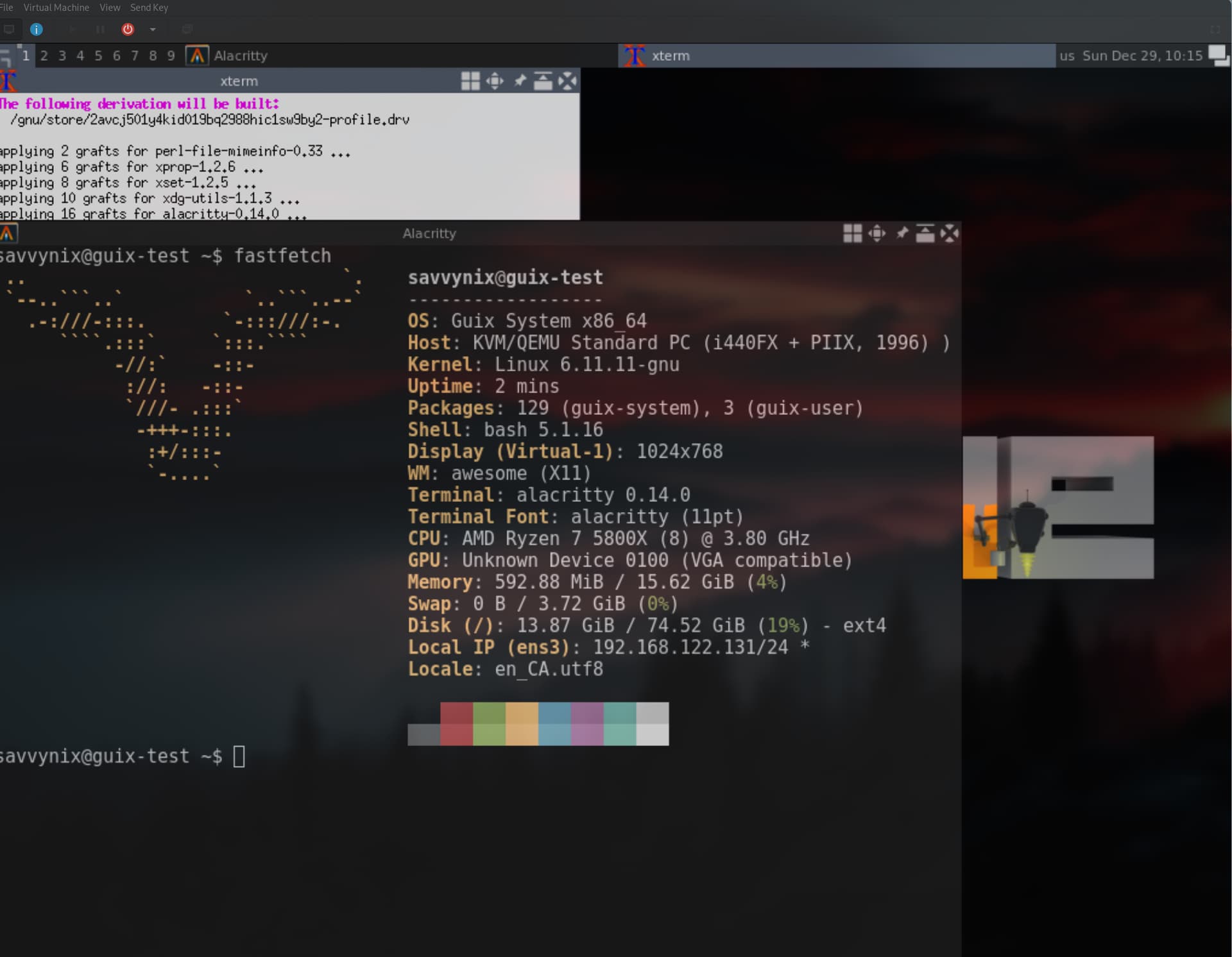Open the awesome launcher menu icon
The height and width of the screenshot is (957, 1232).
click(5, 56)
